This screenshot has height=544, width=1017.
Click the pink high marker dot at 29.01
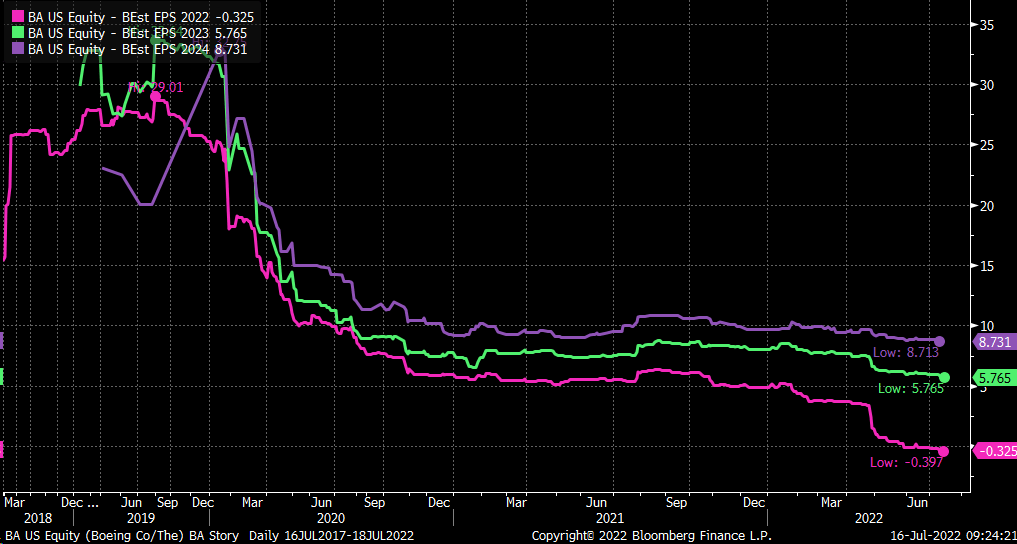point(155,97)
